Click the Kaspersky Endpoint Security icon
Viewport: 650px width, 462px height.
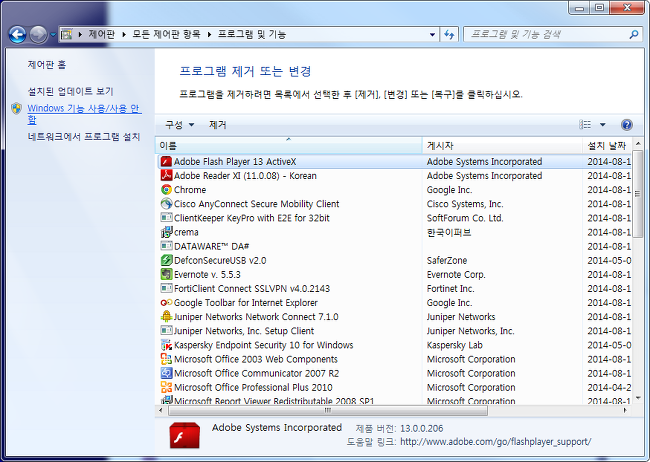[166, 345]
